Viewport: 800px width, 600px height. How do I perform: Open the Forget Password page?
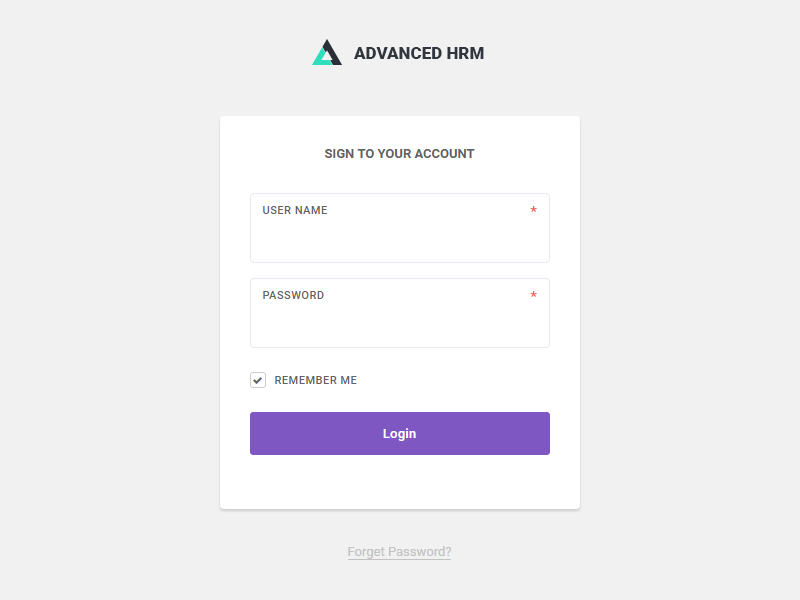click(x=399, y=551)
